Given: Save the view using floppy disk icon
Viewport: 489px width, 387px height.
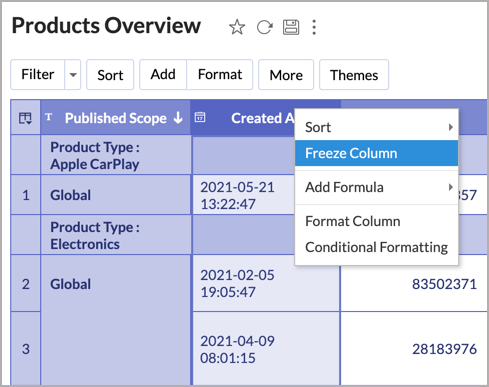Looking at the screenshot, I should (x=291, y=27).
